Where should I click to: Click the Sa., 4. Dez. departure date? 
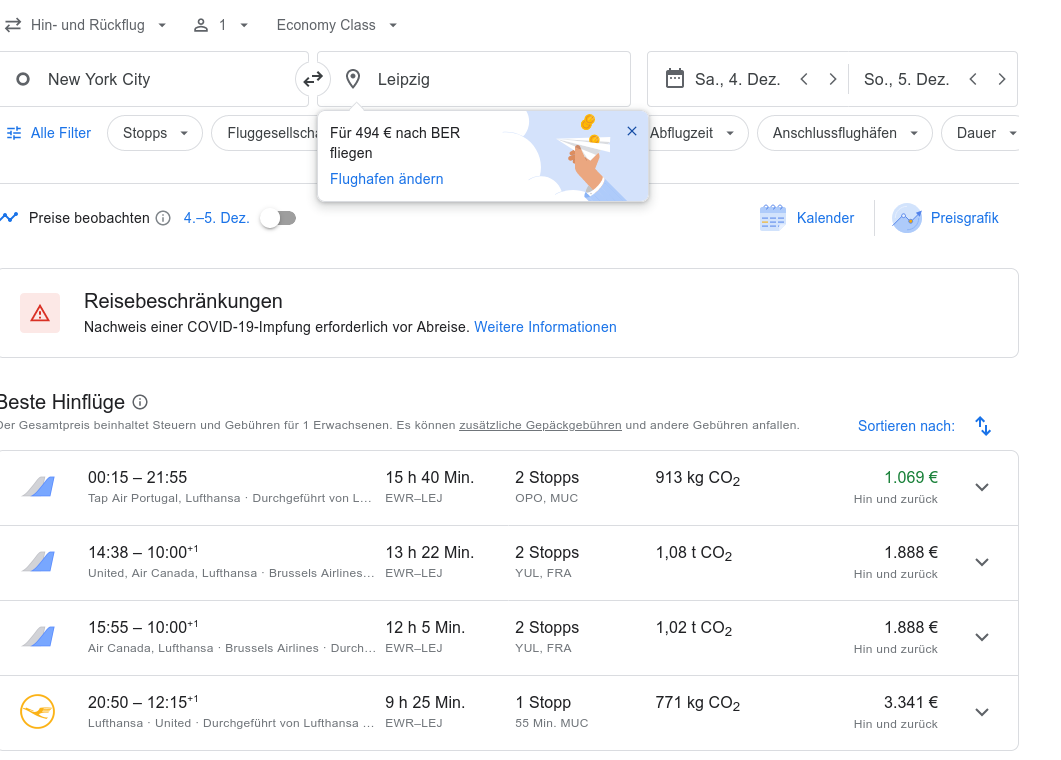tap(738, 79)
